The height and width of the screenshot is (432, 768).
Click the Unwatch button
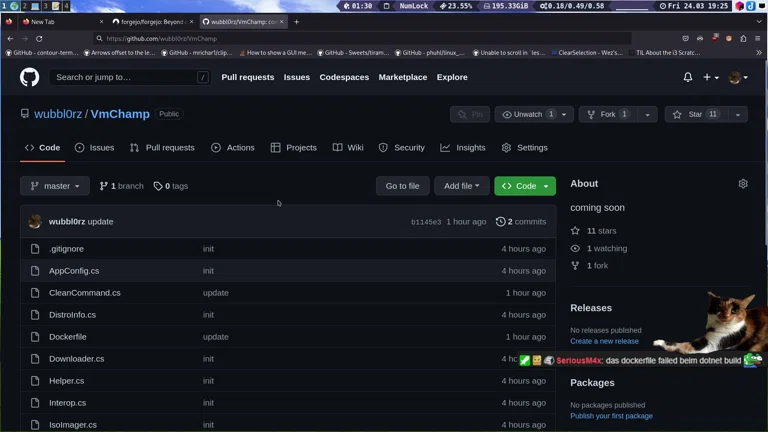tap(528, 114)
